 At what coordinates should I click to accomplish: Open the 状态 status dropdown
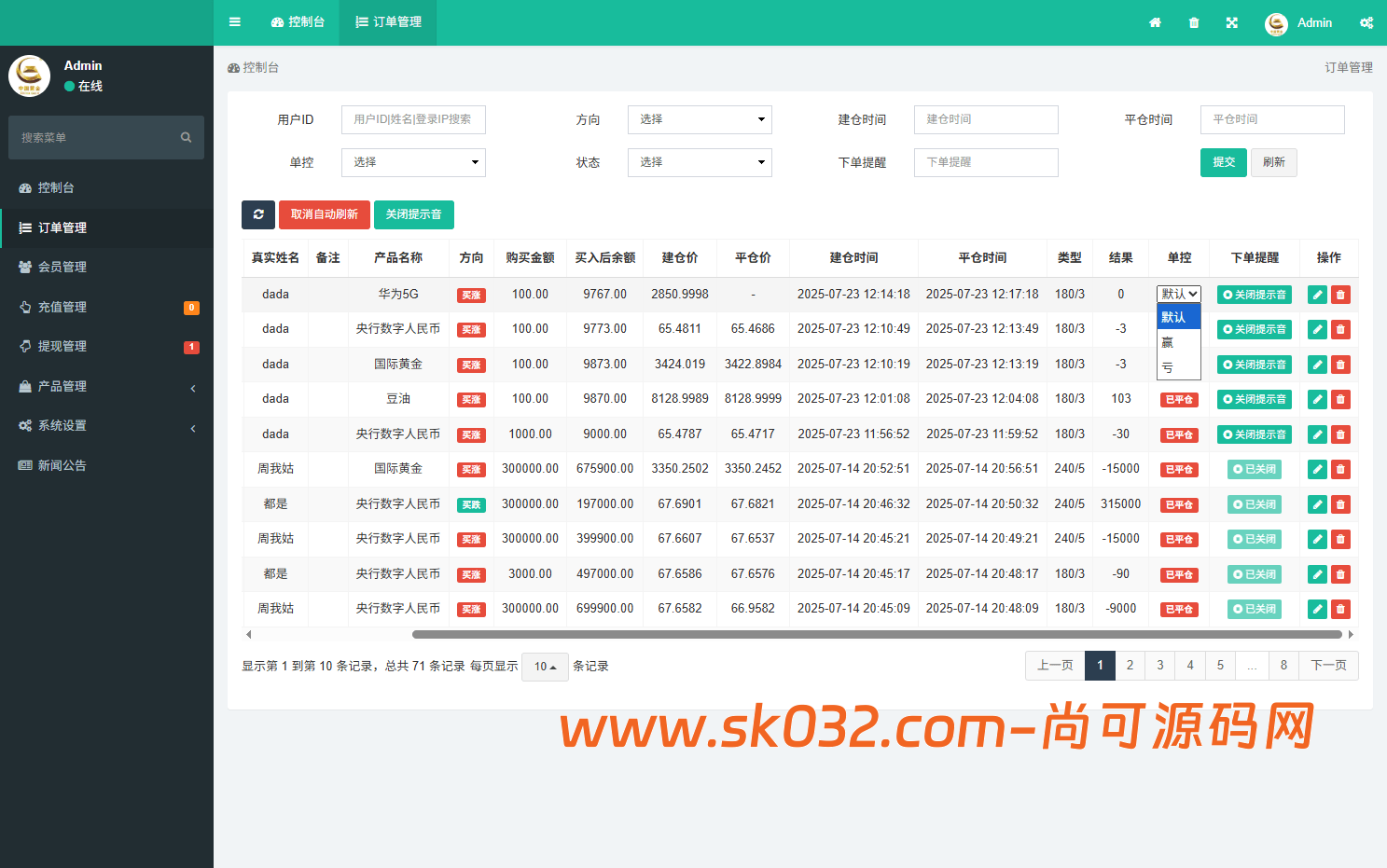(x=700, y=162)
